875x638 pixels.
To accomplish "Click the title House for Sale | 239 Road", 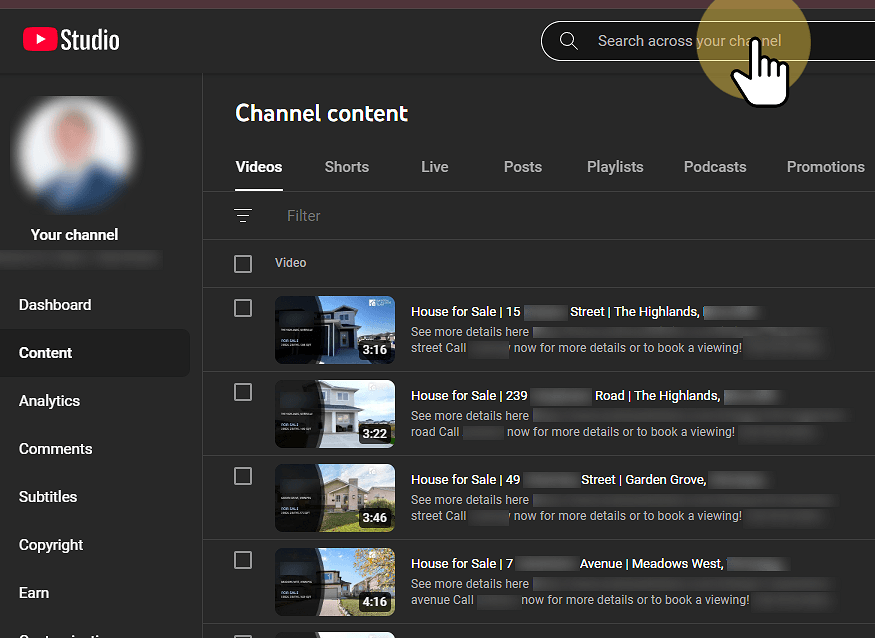I will point(597,396).
